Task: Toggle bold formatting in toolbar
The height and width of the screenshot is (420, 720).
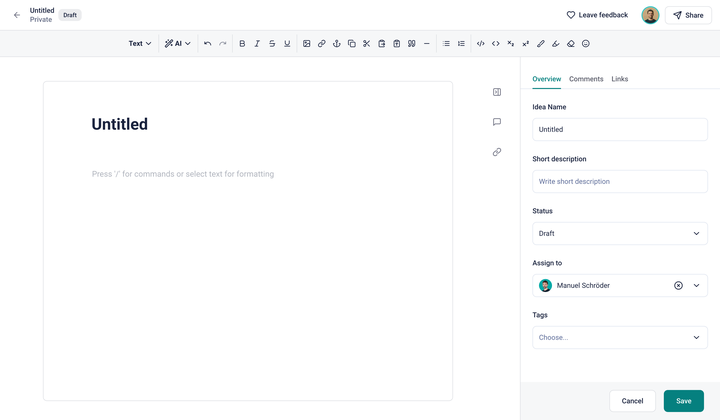Action: point(242,44)
